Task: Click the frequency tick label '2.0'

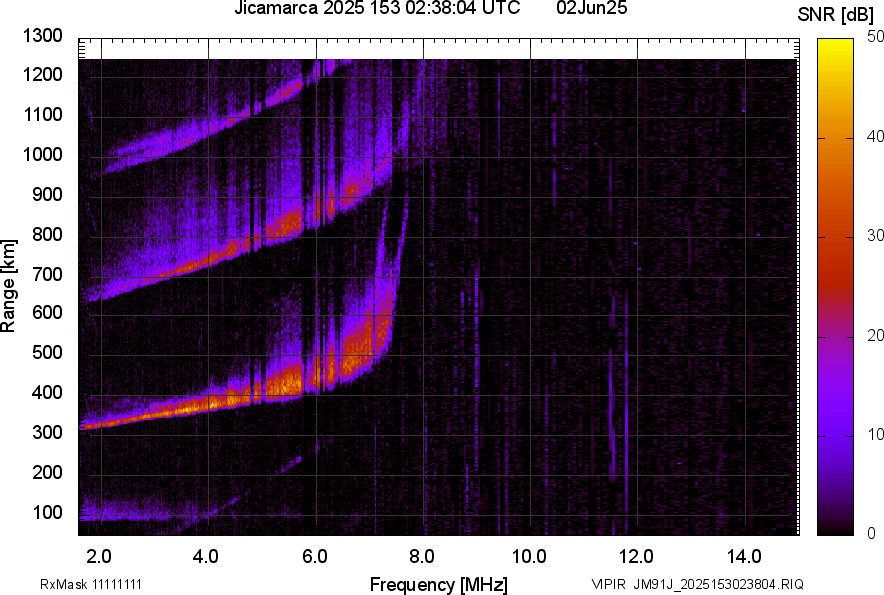Action: point(99,557)
